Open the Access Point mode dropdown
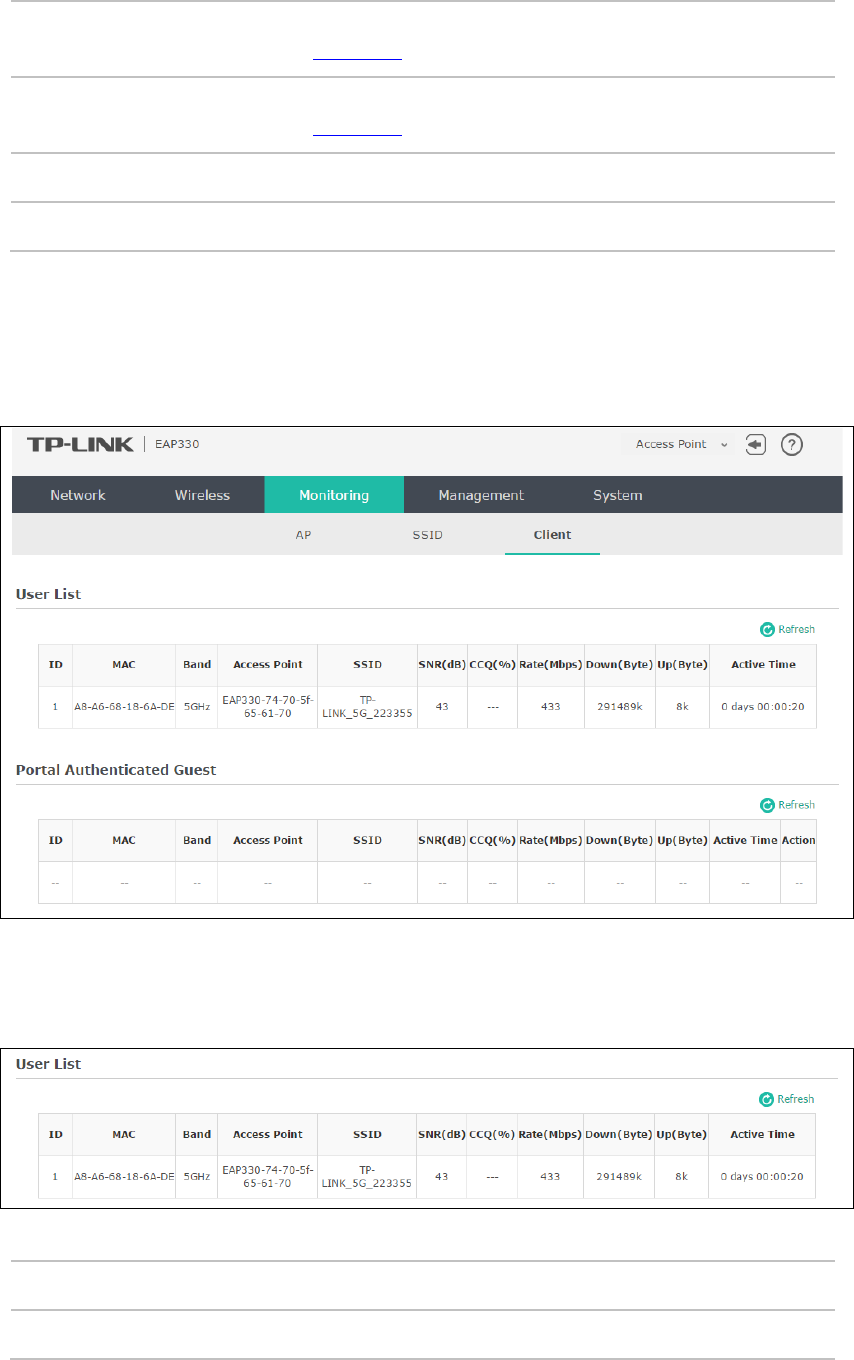854x1360 pixels. click(x=680, y=444)
